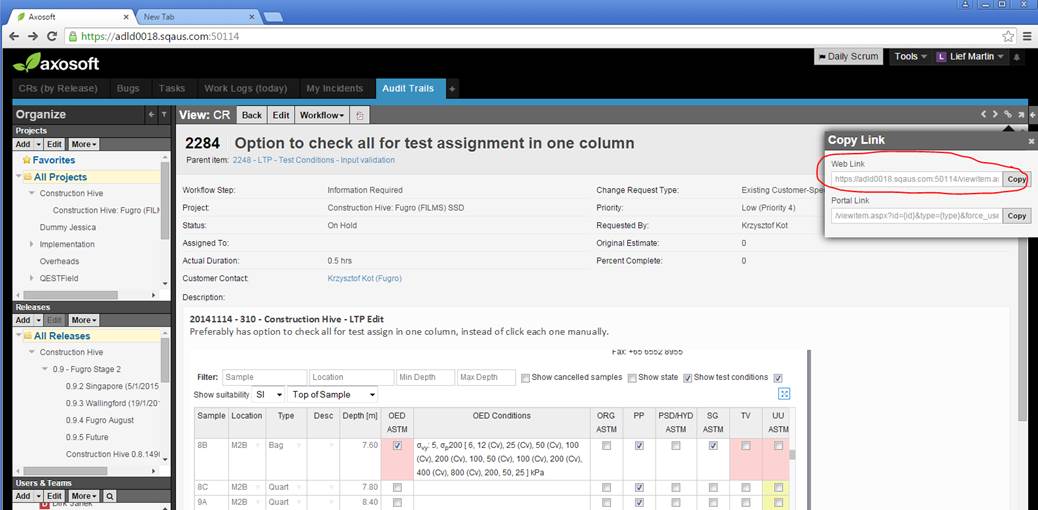Open the Work Logs (today) tab
The height and width of the screenshot is (510, 1038).
click(245, 89)
